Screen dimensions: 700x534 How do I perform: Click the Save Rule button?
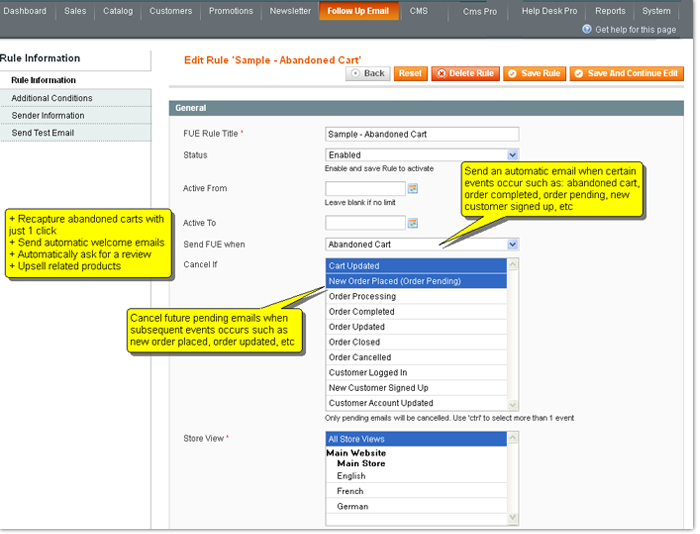534,73
